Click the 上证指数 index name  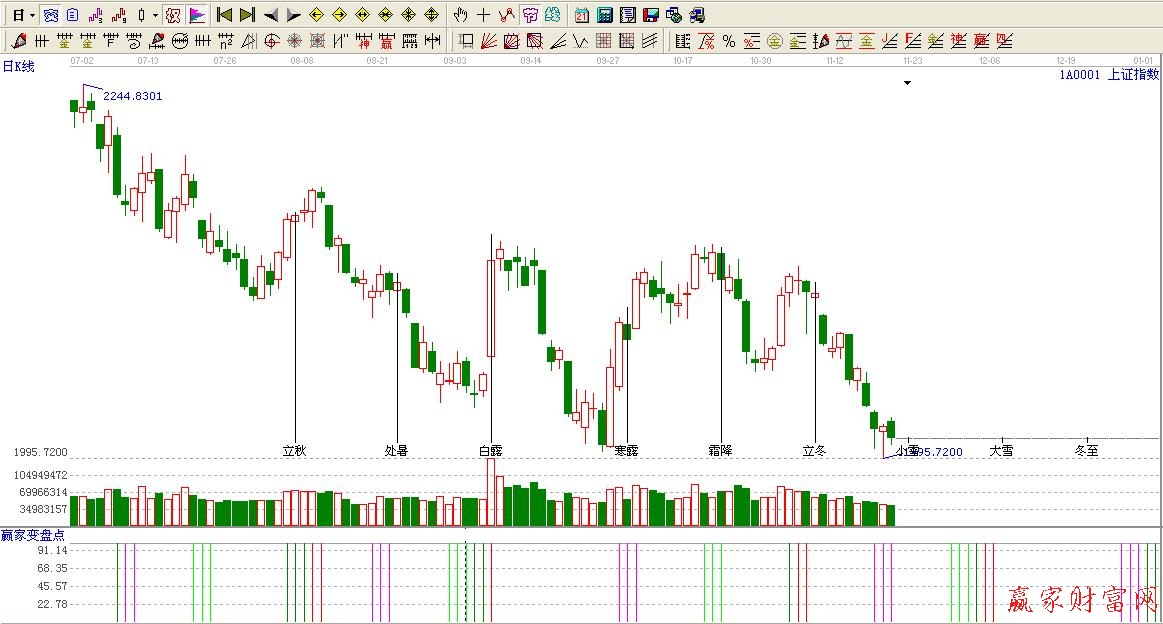click(x=1133, y=74)
